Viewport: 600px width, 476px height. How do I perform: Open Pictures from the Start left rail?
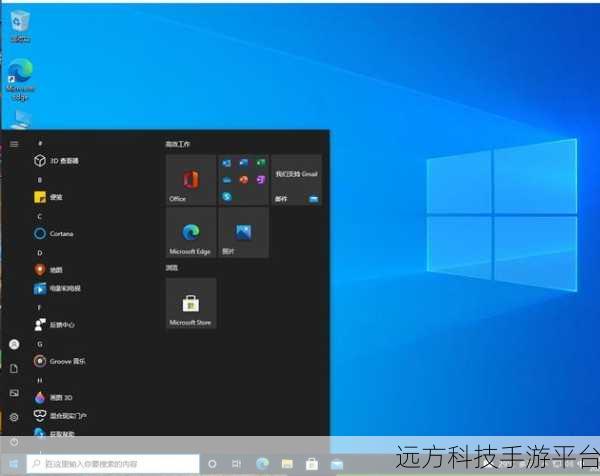(14, 393)
